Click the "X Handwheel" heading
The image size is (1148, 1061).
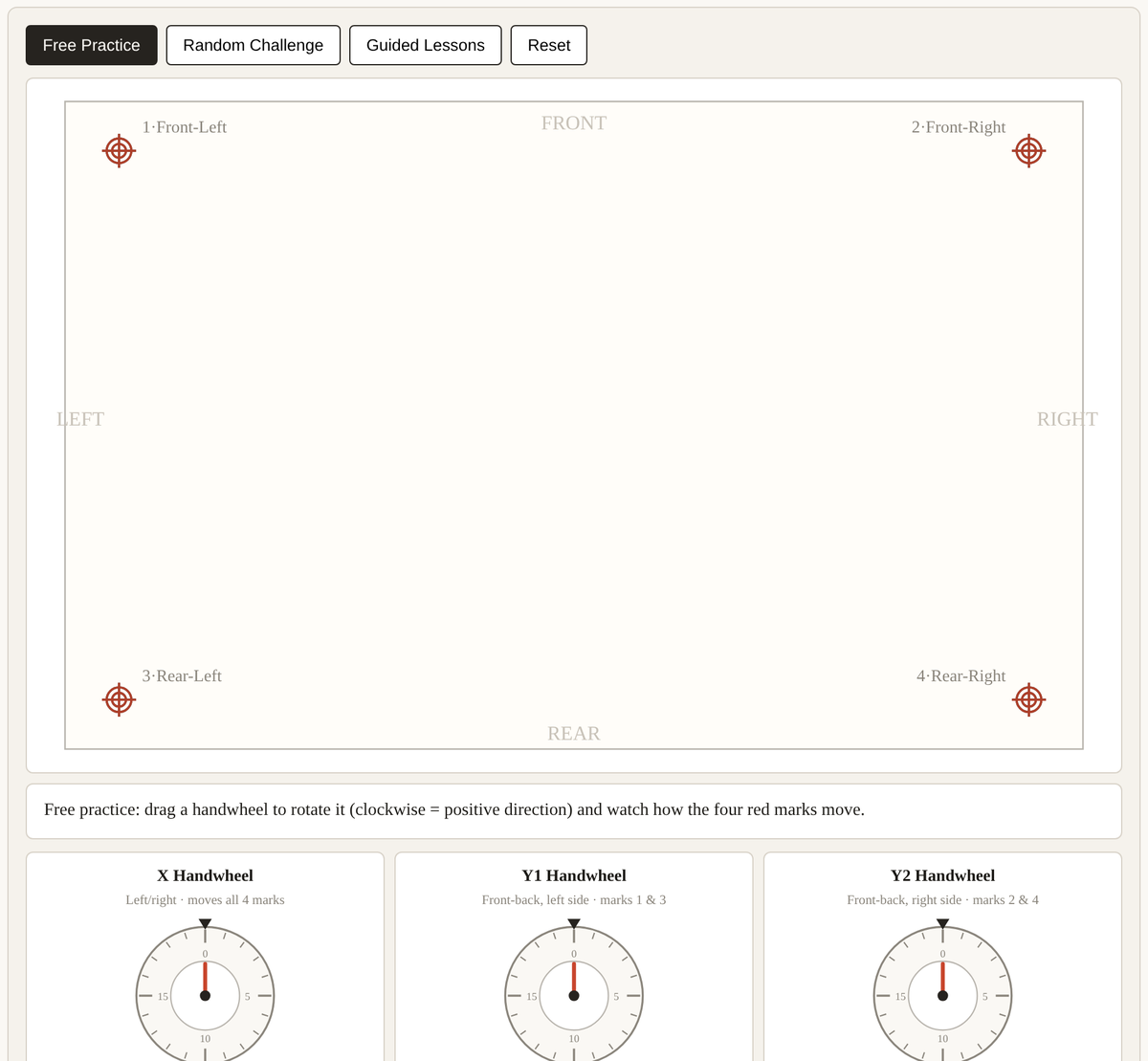click(205, 875)
